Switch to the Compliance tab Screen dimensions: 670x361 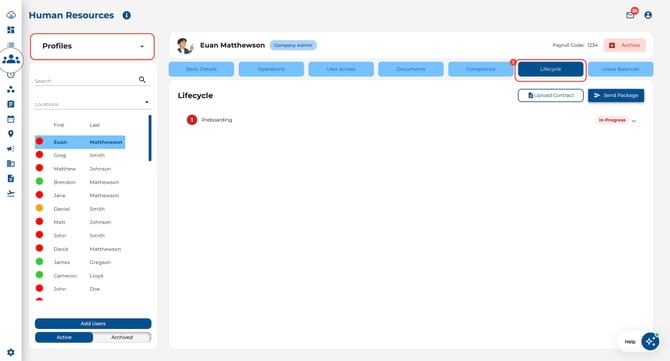tap(481, 69)
